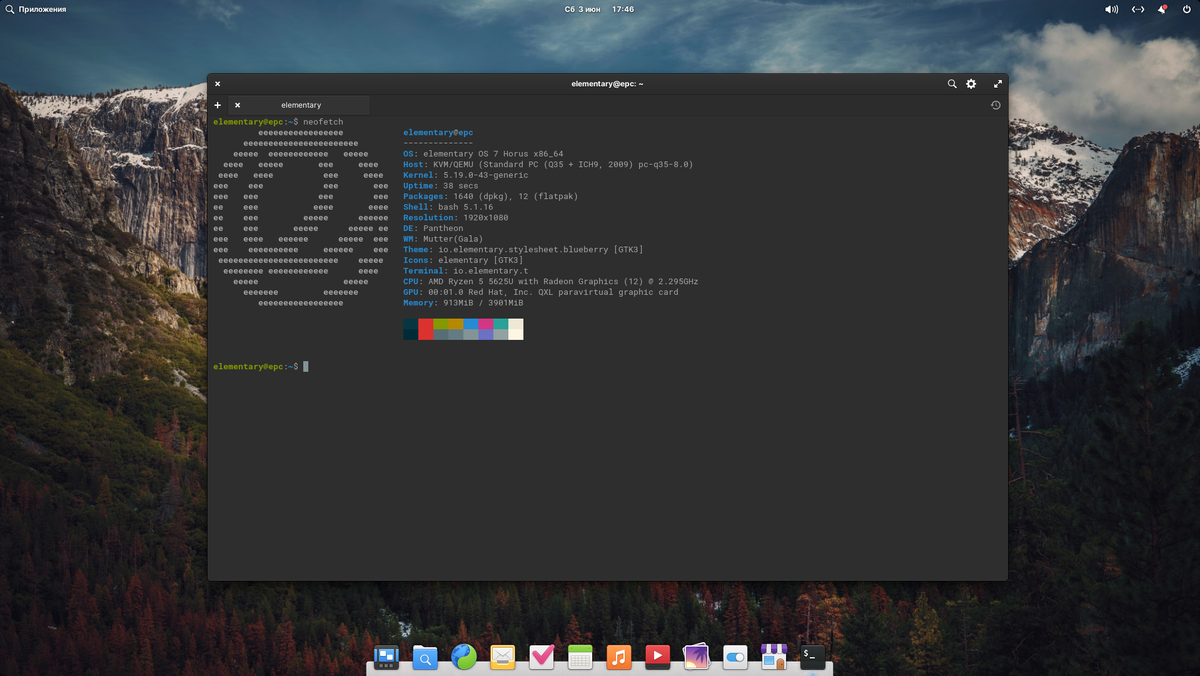The width and height of the screenshot is (1200, 676).
Task: Open Calendar from the dock
Action: [x=580, y=657]
